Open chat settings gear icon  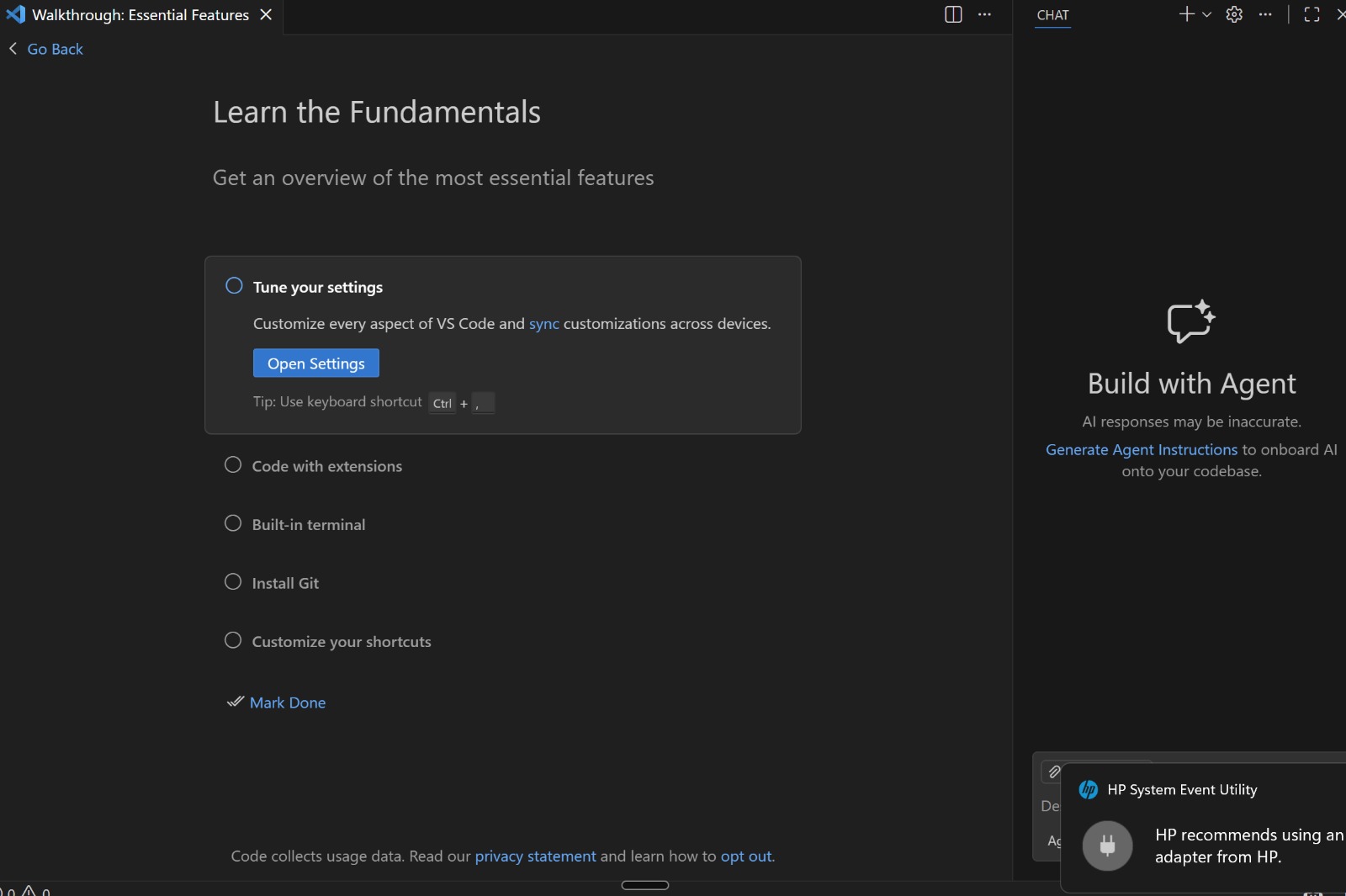[1234, 14]
